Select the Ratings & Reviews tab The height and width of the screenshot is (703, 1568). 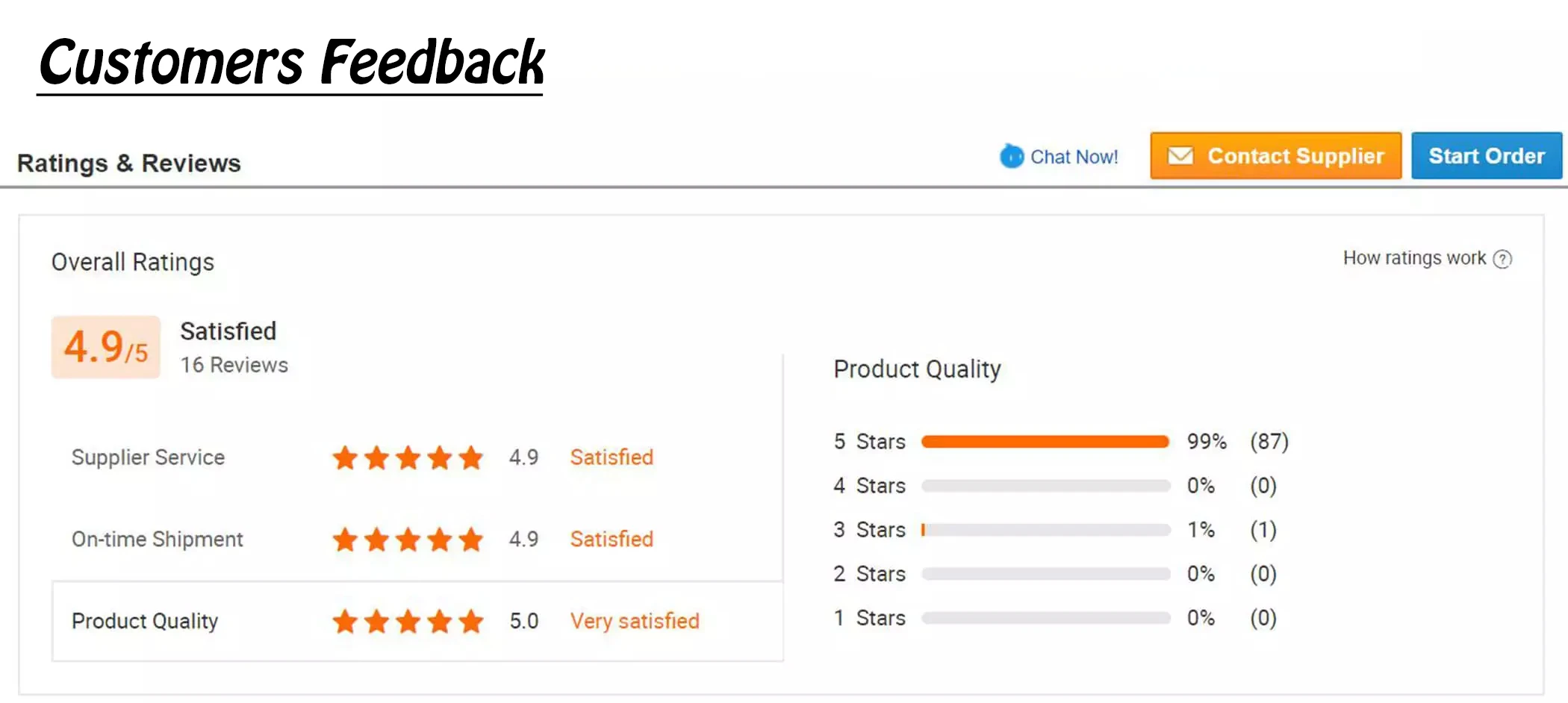coord(129,163)
